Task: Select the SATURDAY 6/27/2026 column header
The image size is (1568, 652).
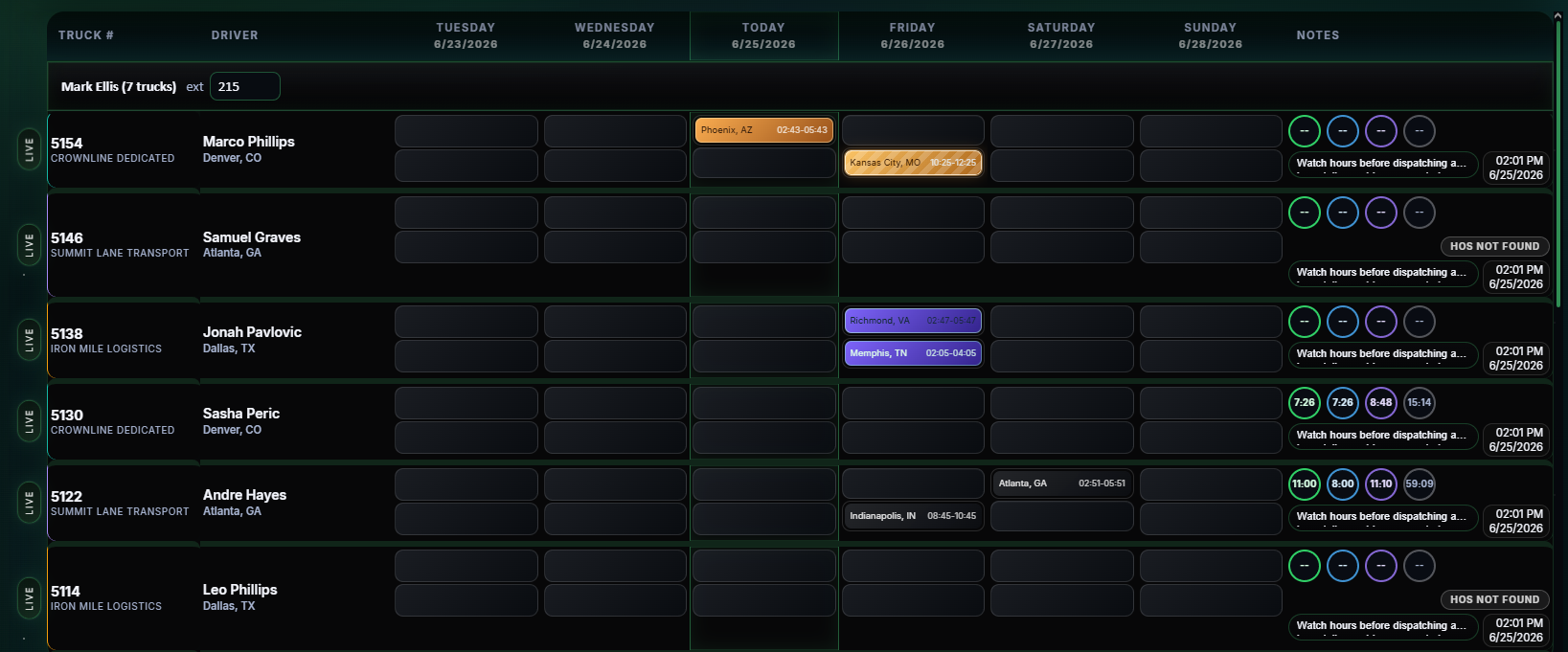Action: (1061, 35)
